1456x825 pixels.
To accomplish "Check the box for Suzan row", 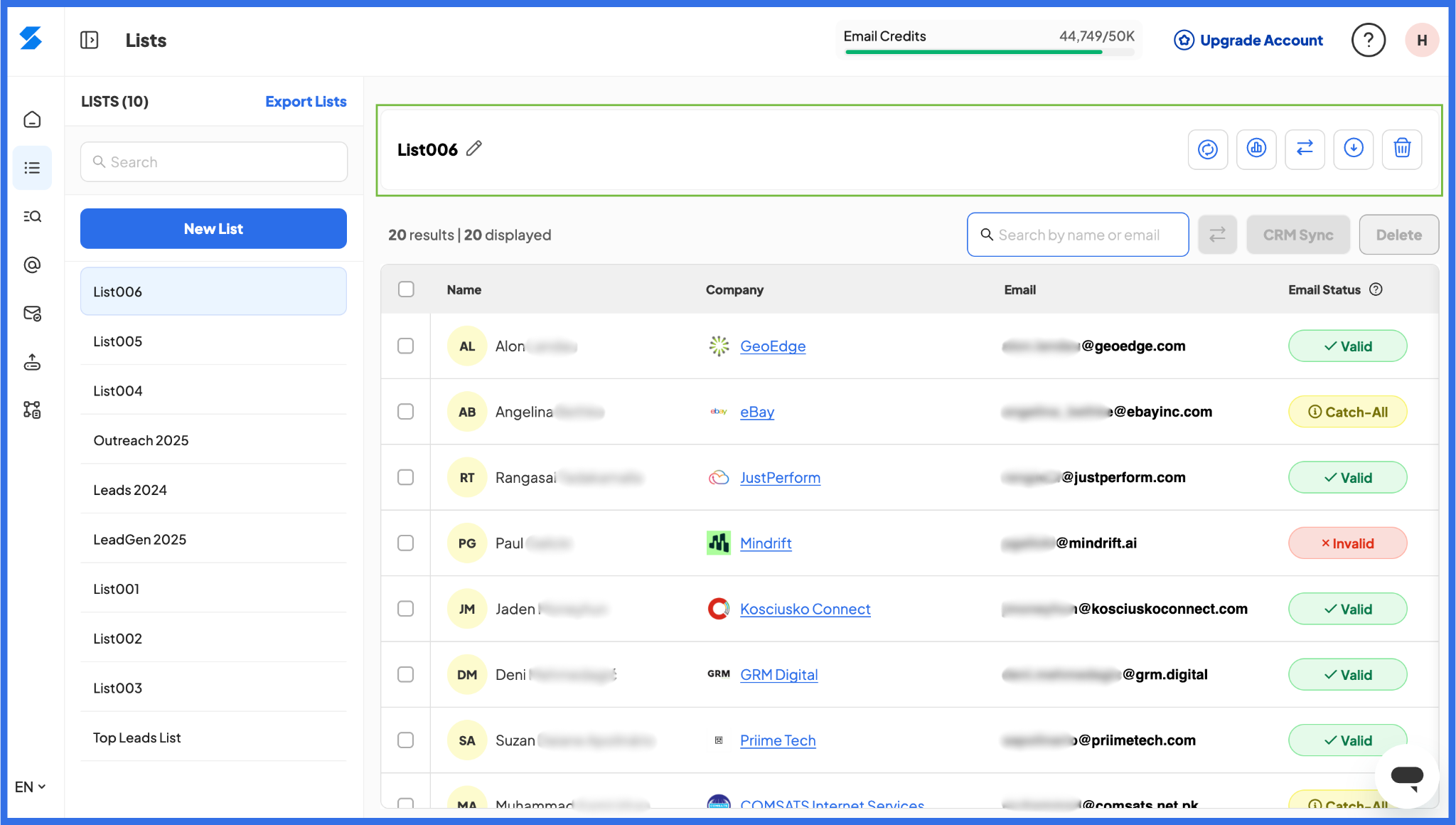I will point(406,740).
